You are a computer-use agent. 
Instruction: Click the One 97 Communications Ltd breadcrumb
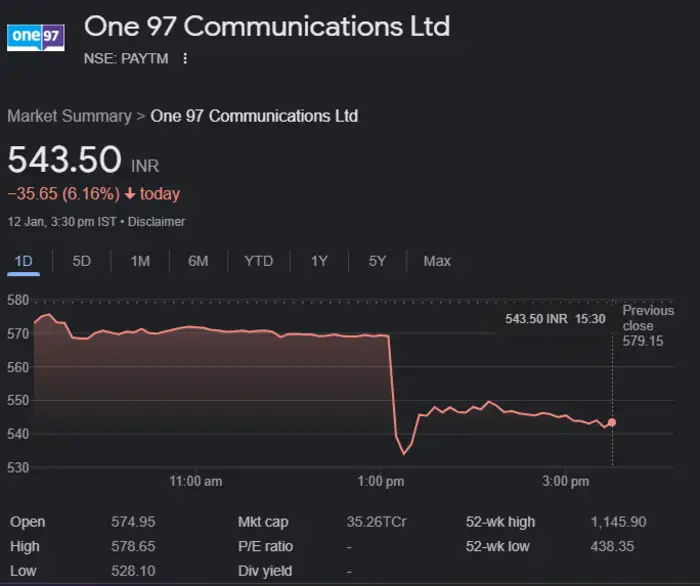coord(254,116)
